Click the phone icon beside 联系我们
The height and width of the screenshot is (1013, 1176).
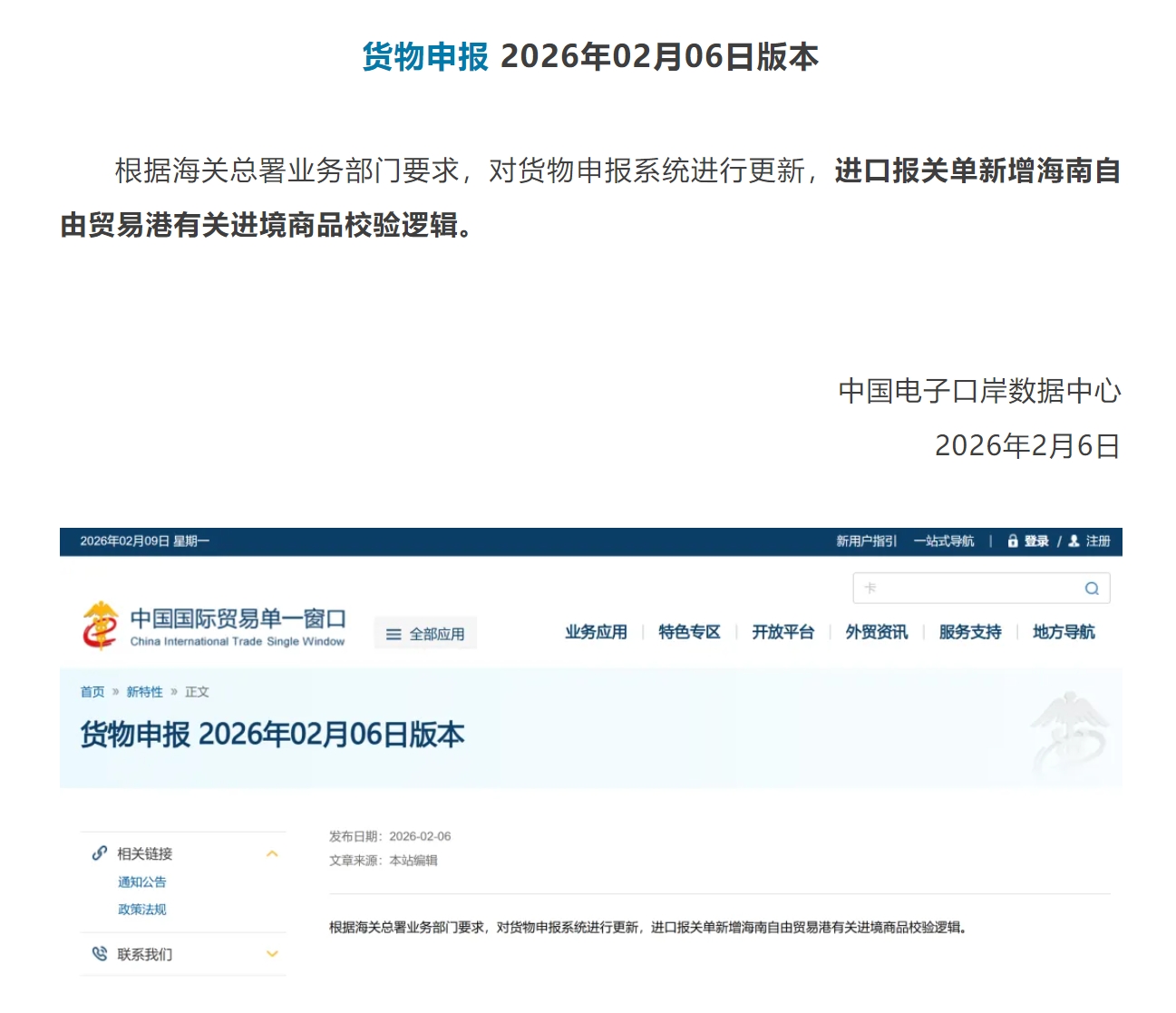(97, 953)
